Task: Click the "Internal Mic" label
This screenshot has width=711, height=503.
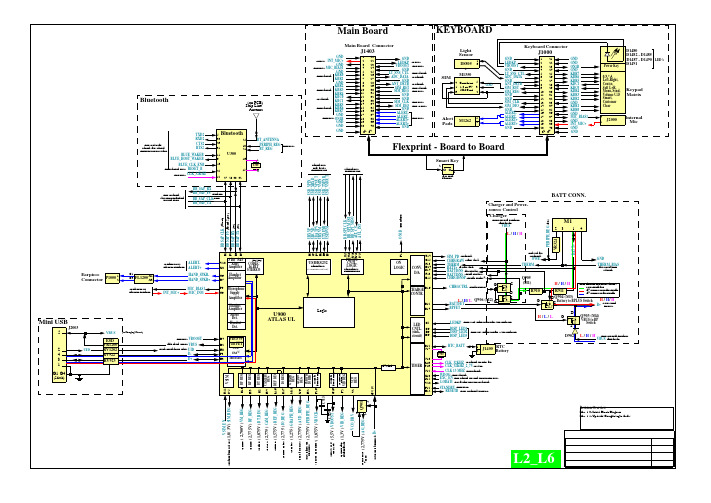Action: pyautogui.click(x=634, y=120)
